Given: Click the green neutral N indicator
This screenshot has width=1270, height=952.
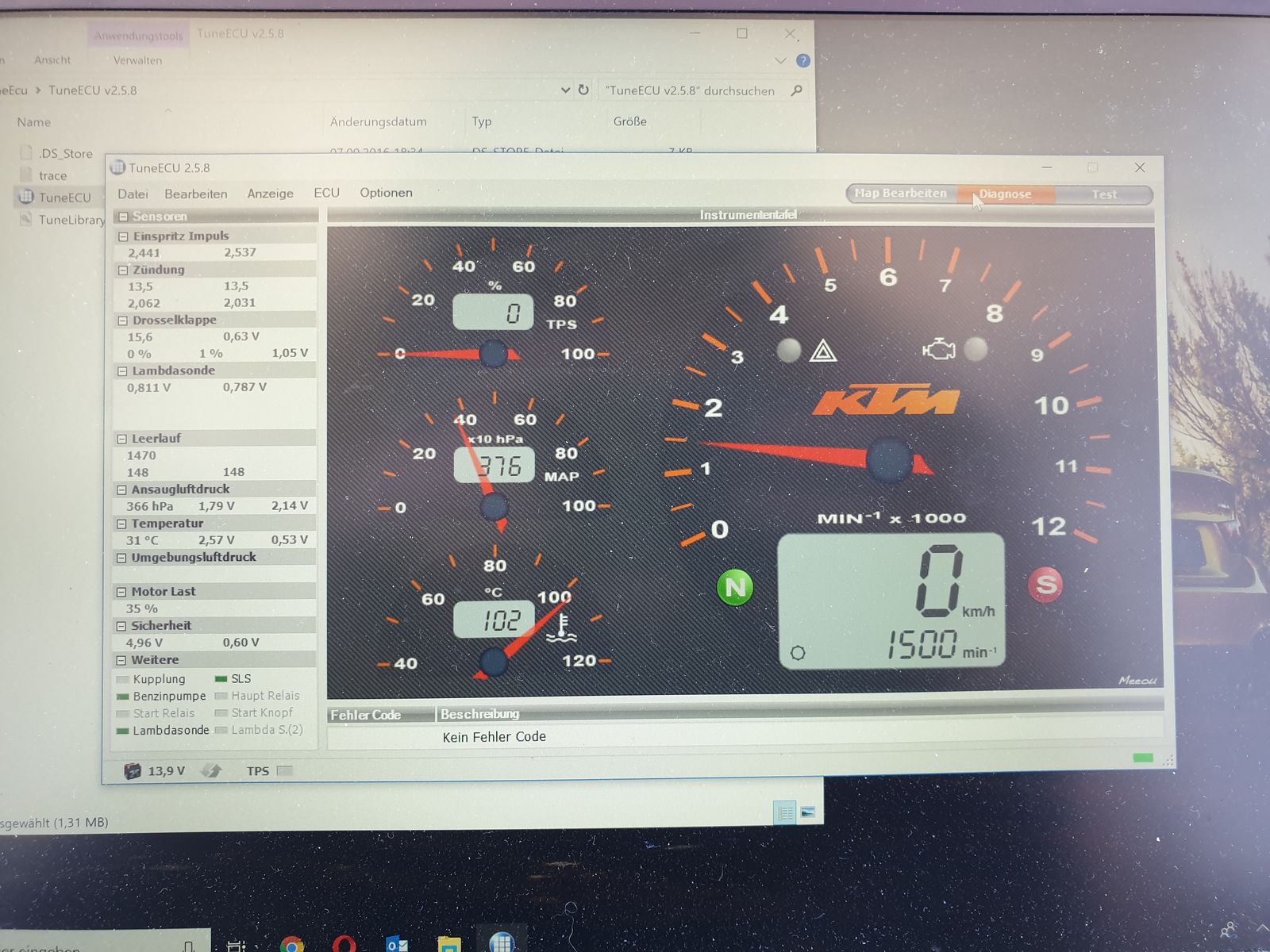Looking at the screenshot, I should point(735,587).
